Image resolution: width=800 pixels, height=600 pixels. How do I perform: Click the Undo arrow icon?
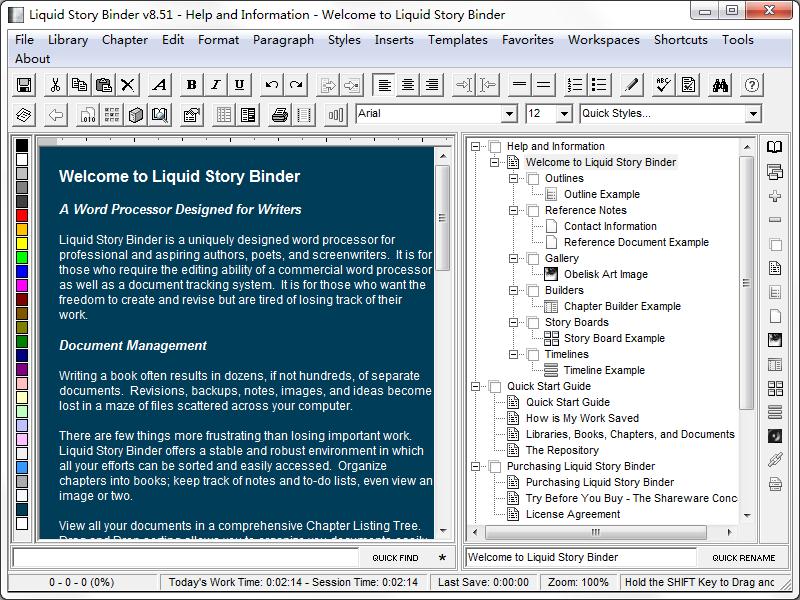coord(272,85)
